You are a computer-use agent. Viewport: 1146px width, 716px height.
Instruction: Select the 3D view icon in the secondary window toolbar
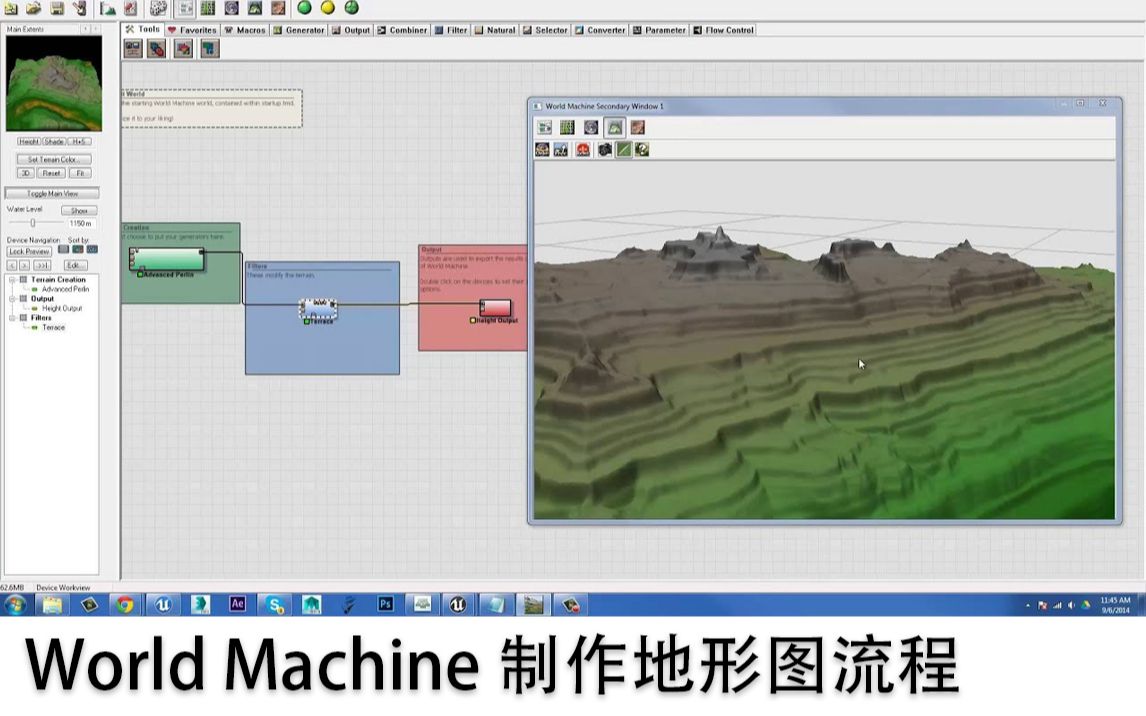615,127
